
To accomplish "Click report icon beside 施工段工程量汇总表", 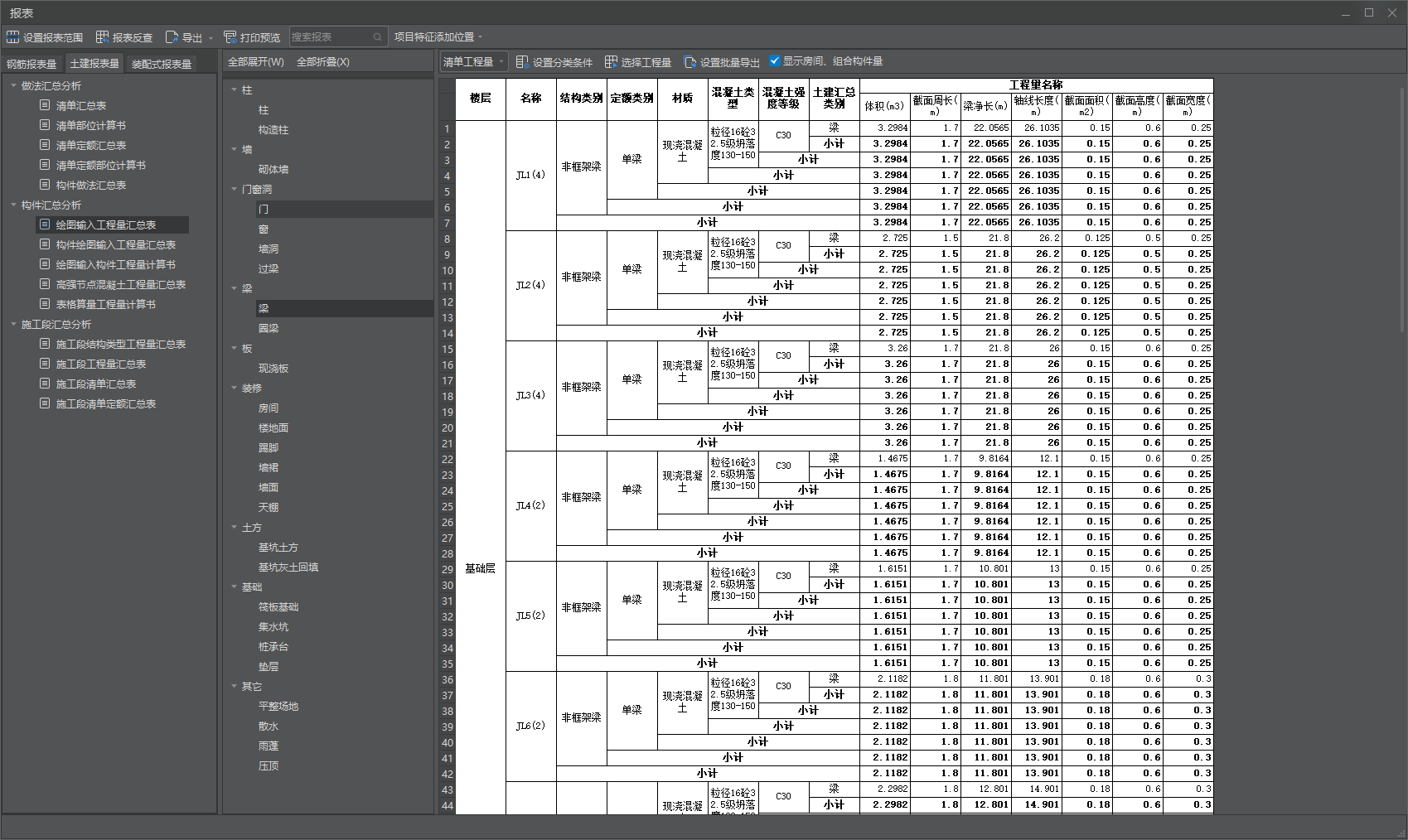I will 46,364.
